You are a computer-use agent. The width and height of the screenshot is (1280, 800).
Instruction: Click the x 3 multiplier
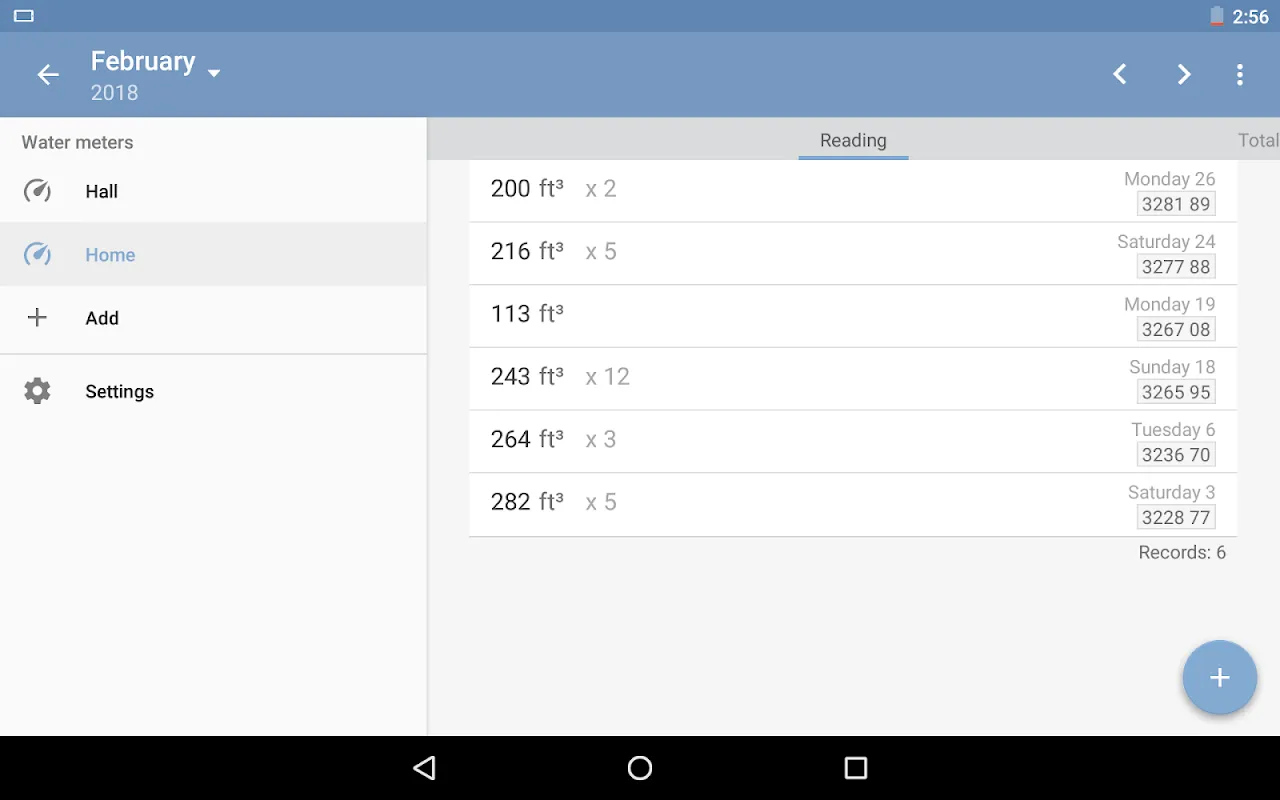[x=601, y=439]
